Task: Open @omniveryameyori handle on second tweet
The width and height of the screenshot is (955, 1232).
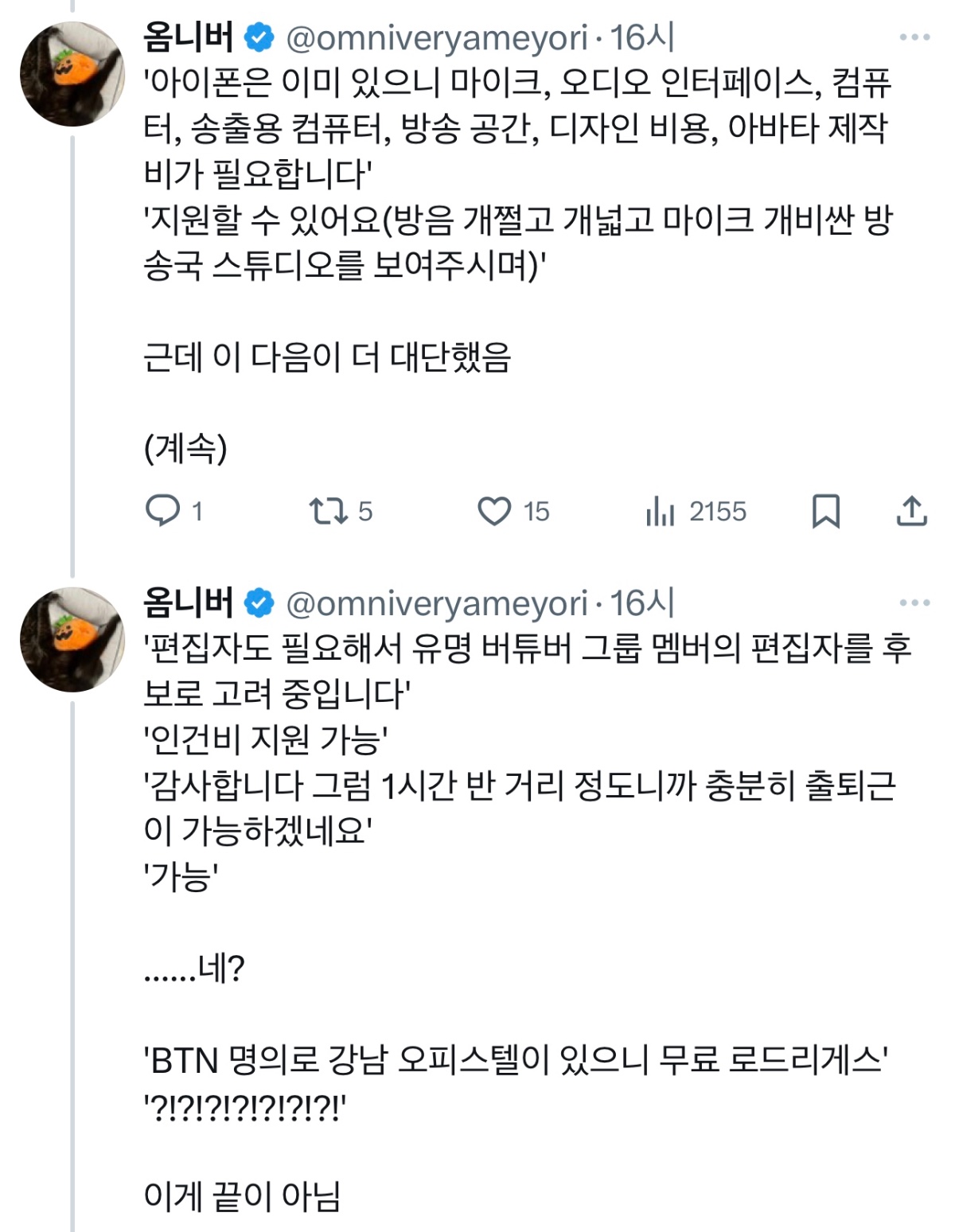Action: [436, 604]
